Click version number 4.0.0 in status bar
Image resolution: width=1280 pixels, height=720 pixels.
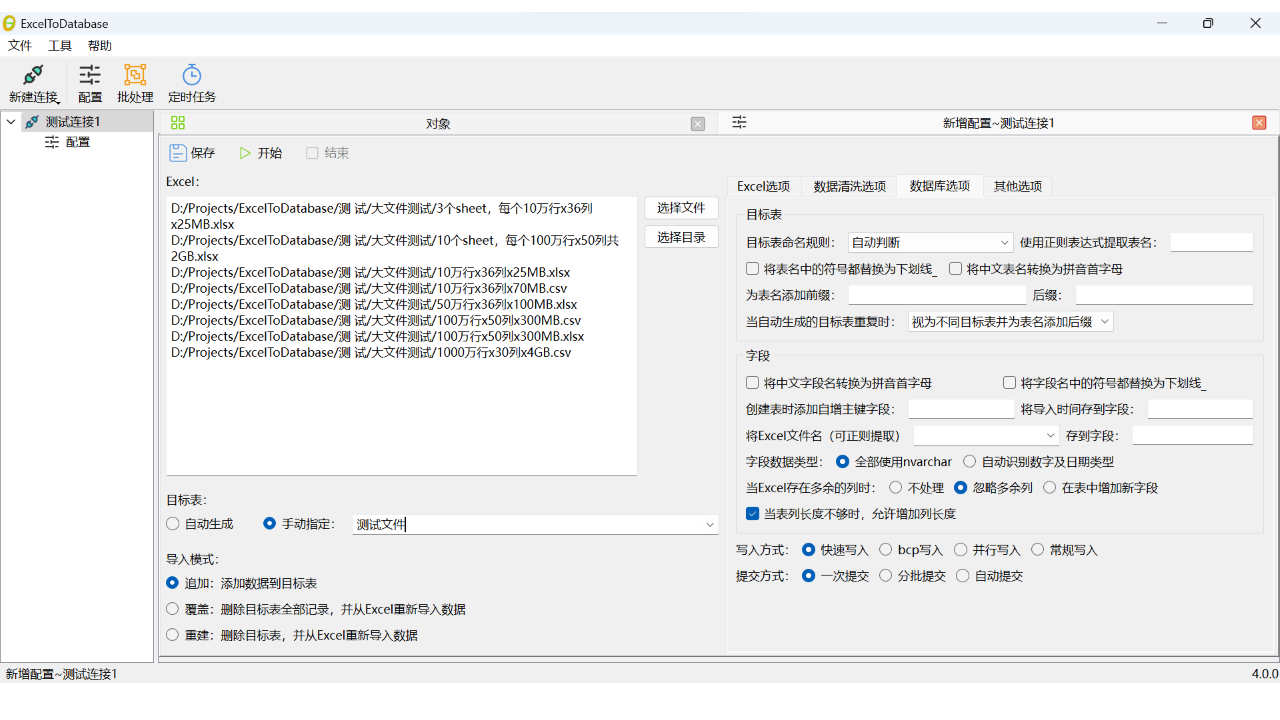pos(1264,674)
